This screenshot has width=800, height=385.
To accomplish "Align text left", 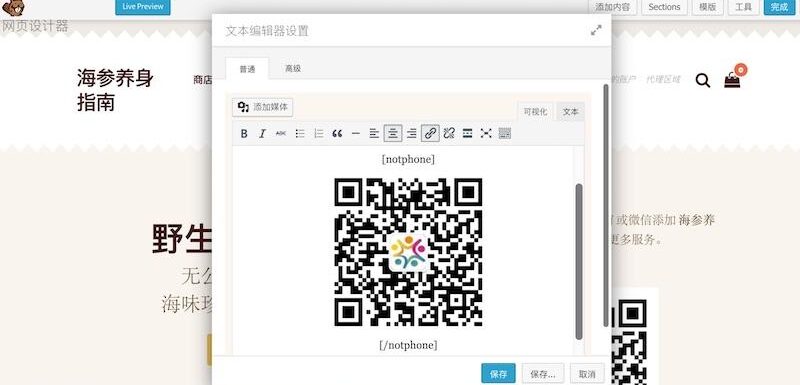I will pyautogui.click(x=374, y=134).
